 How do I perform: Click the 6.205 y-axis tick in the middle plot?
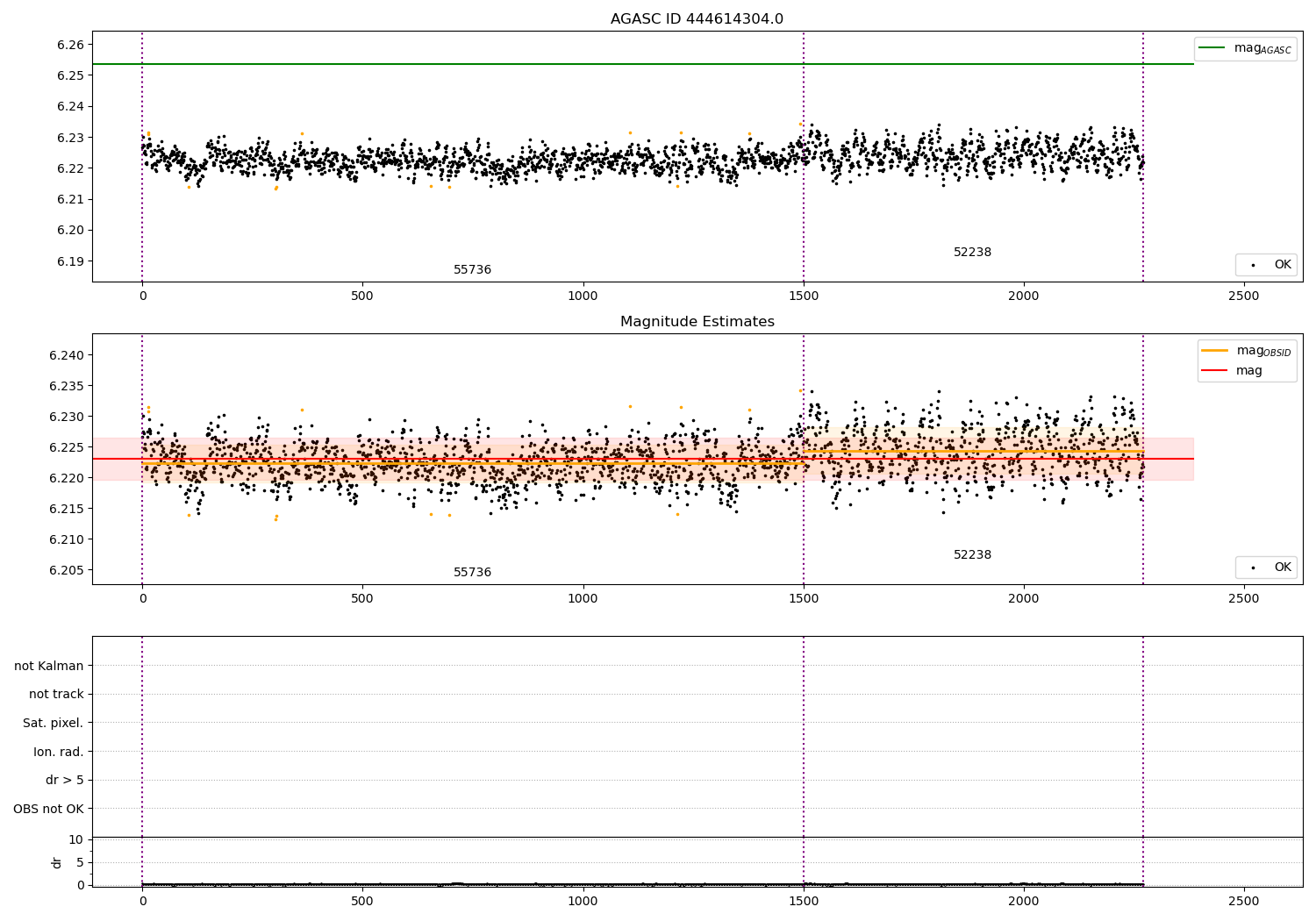(67, 570)
